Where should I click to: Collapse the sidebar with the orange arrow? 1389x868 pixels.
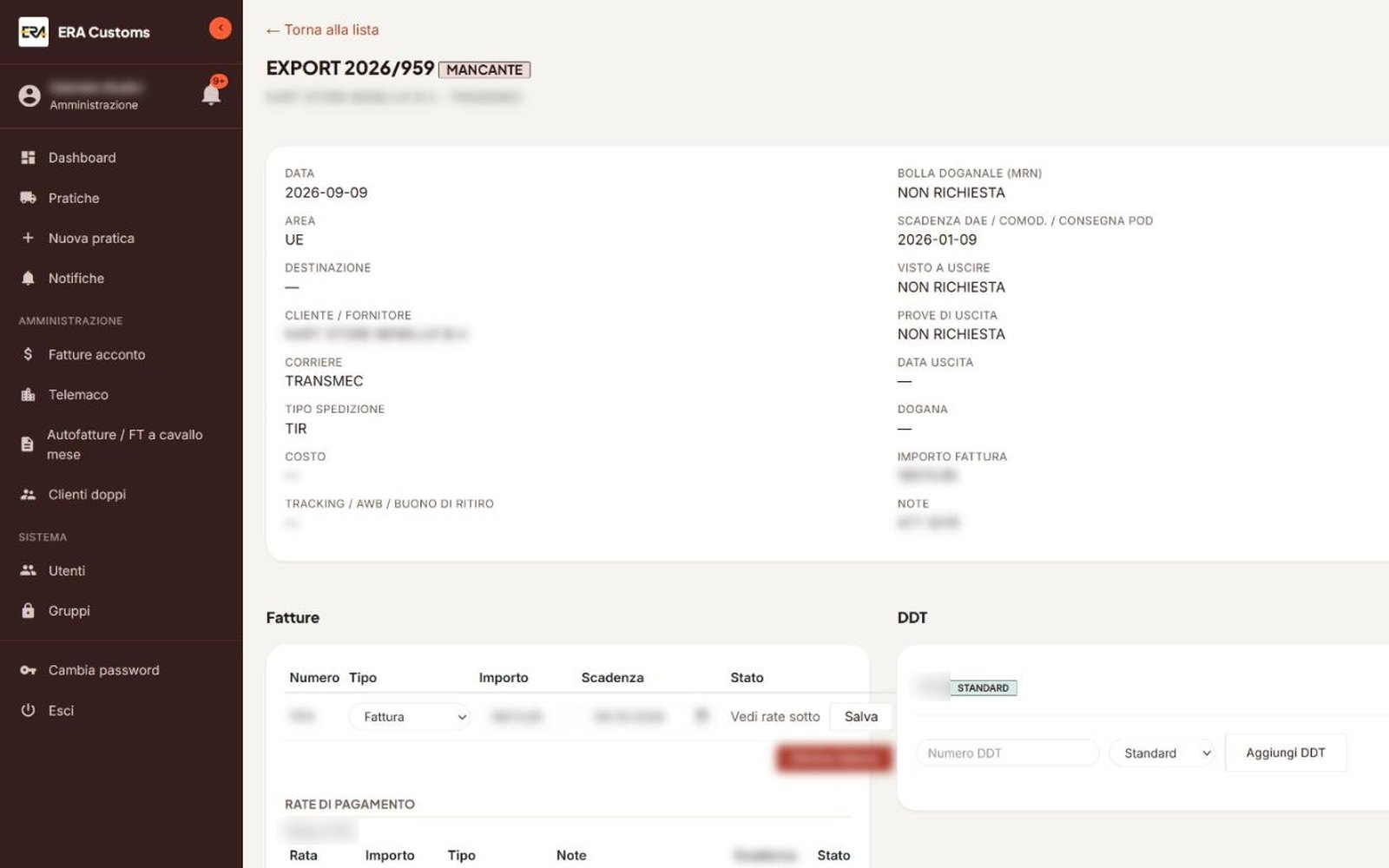pos(221,29)
